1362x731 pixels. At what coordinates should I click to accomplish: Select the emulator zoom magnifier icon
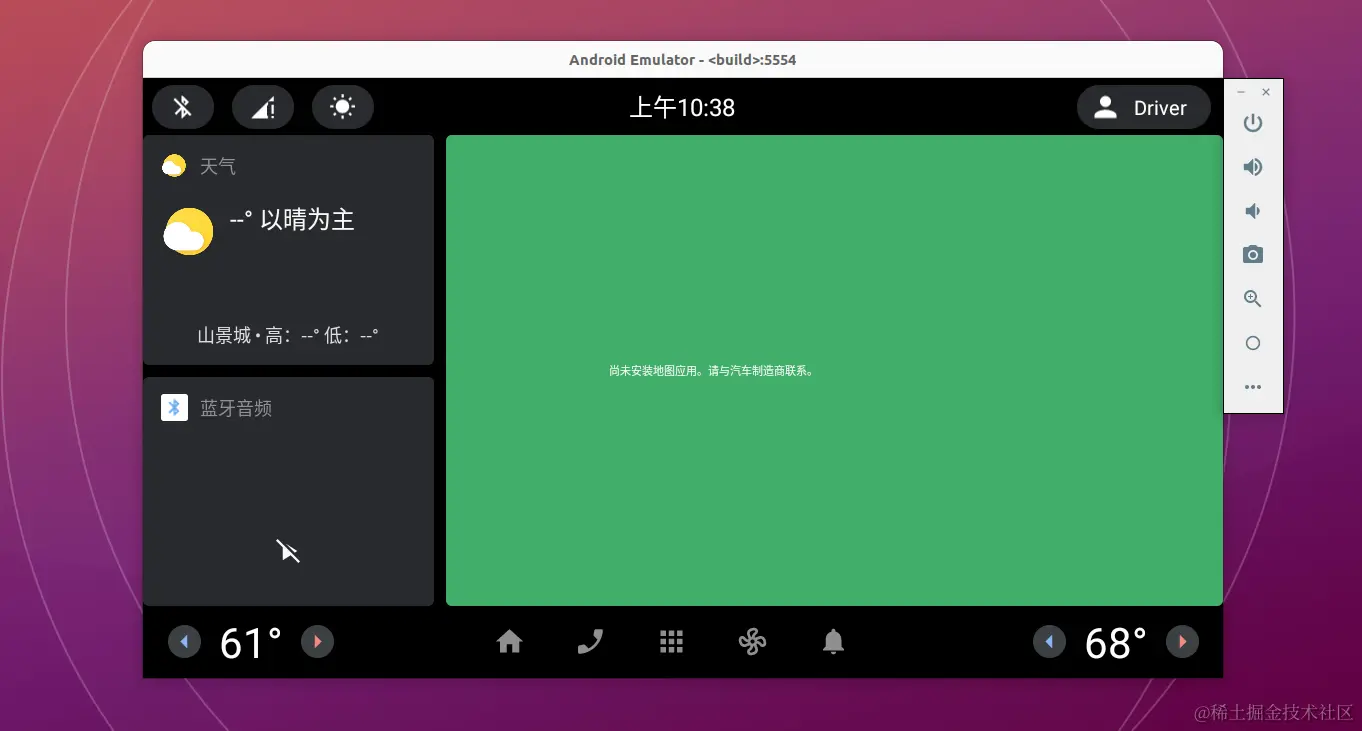click(1252, 298)
